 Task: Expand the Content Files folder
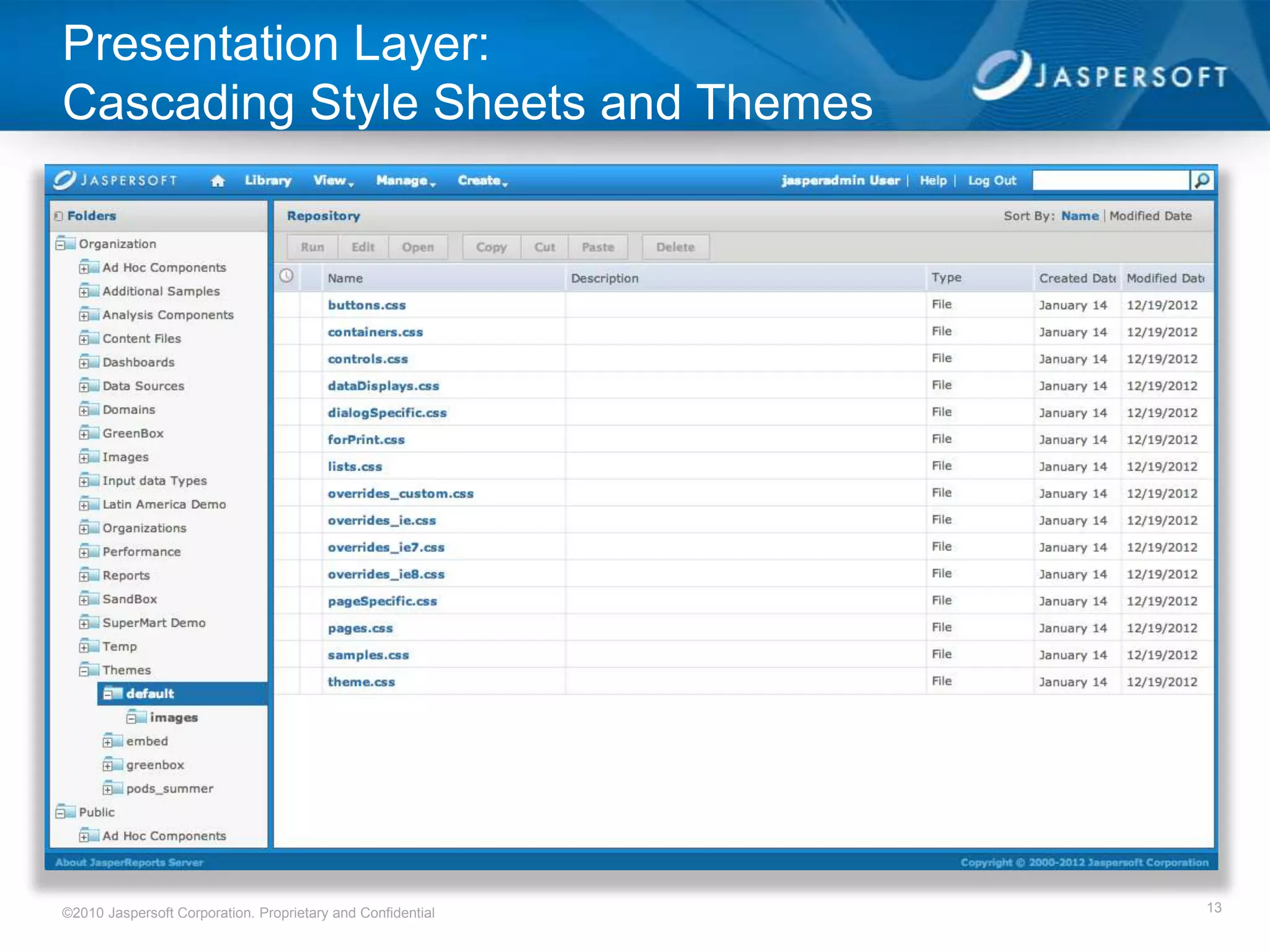84,340
